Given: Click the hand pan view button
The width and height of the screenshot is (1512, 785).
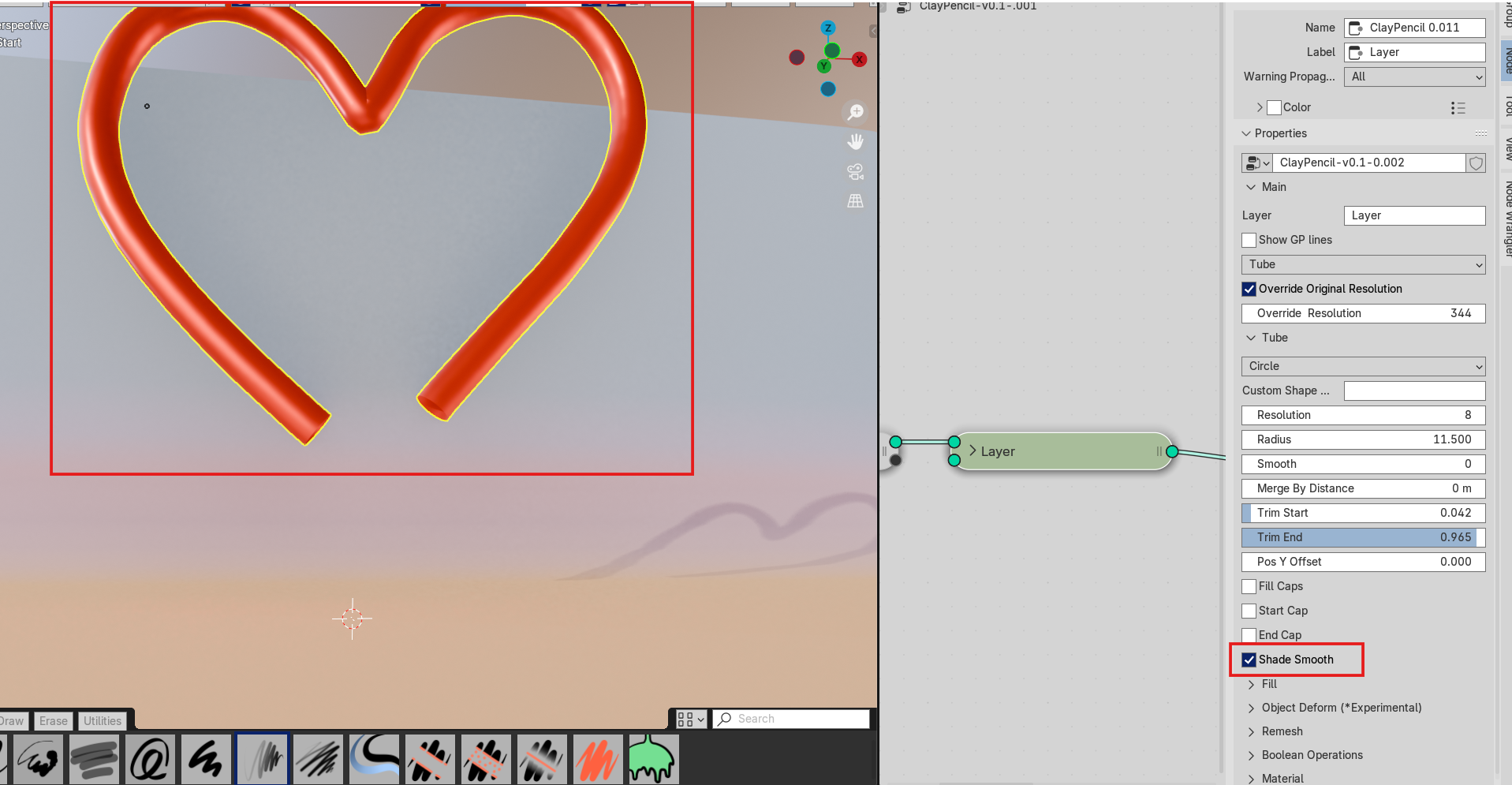Looking at the screenshot, I should [x=855, y=142].
